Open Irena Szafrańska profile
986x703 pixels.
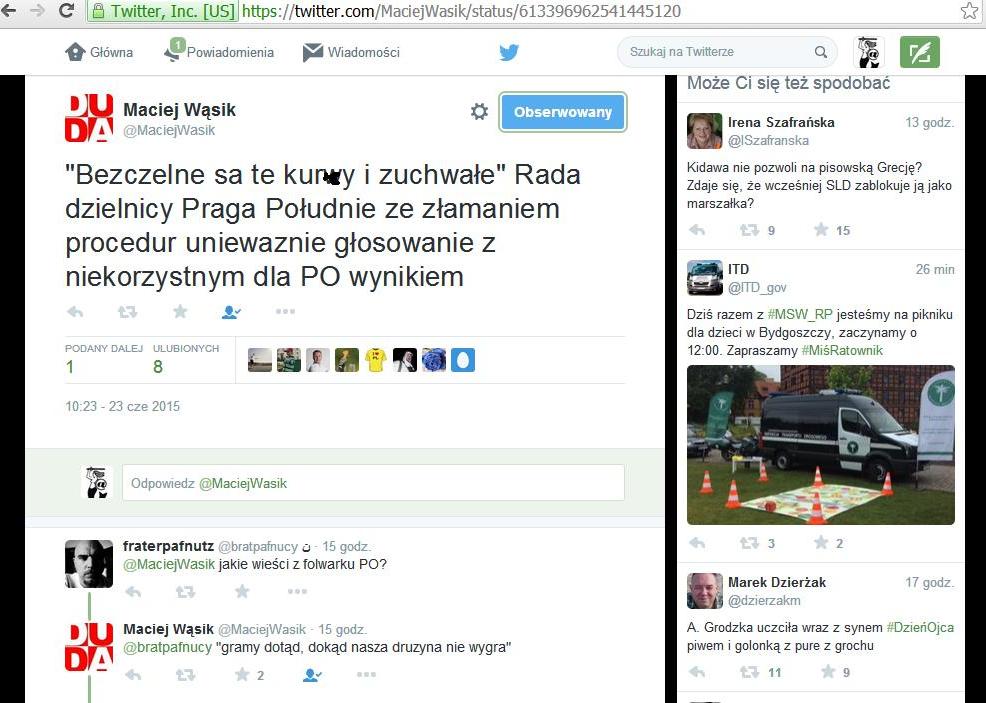point(781,122)
